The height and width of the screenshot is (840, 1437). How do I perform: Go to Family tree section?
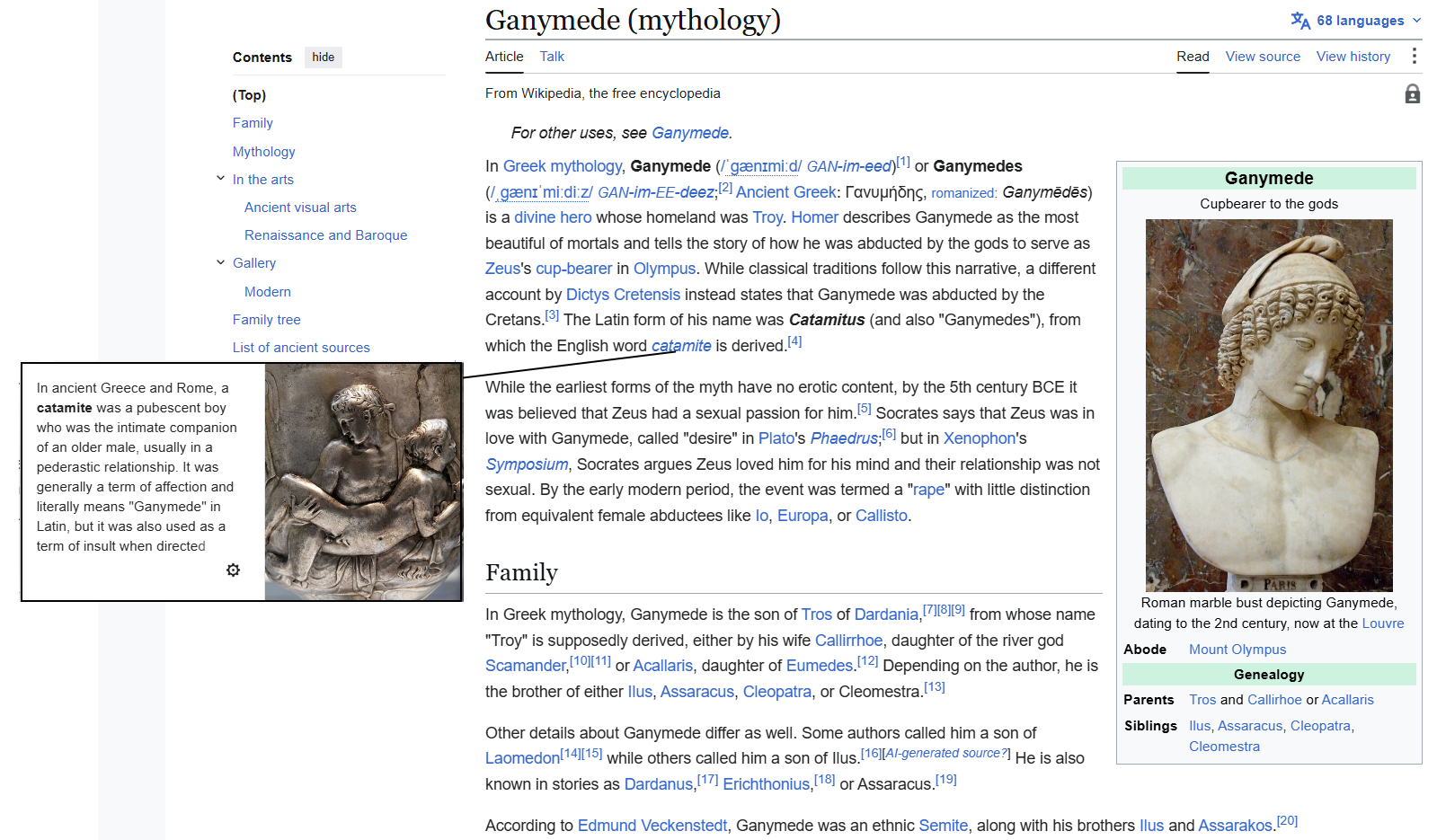tap(266, 320)
